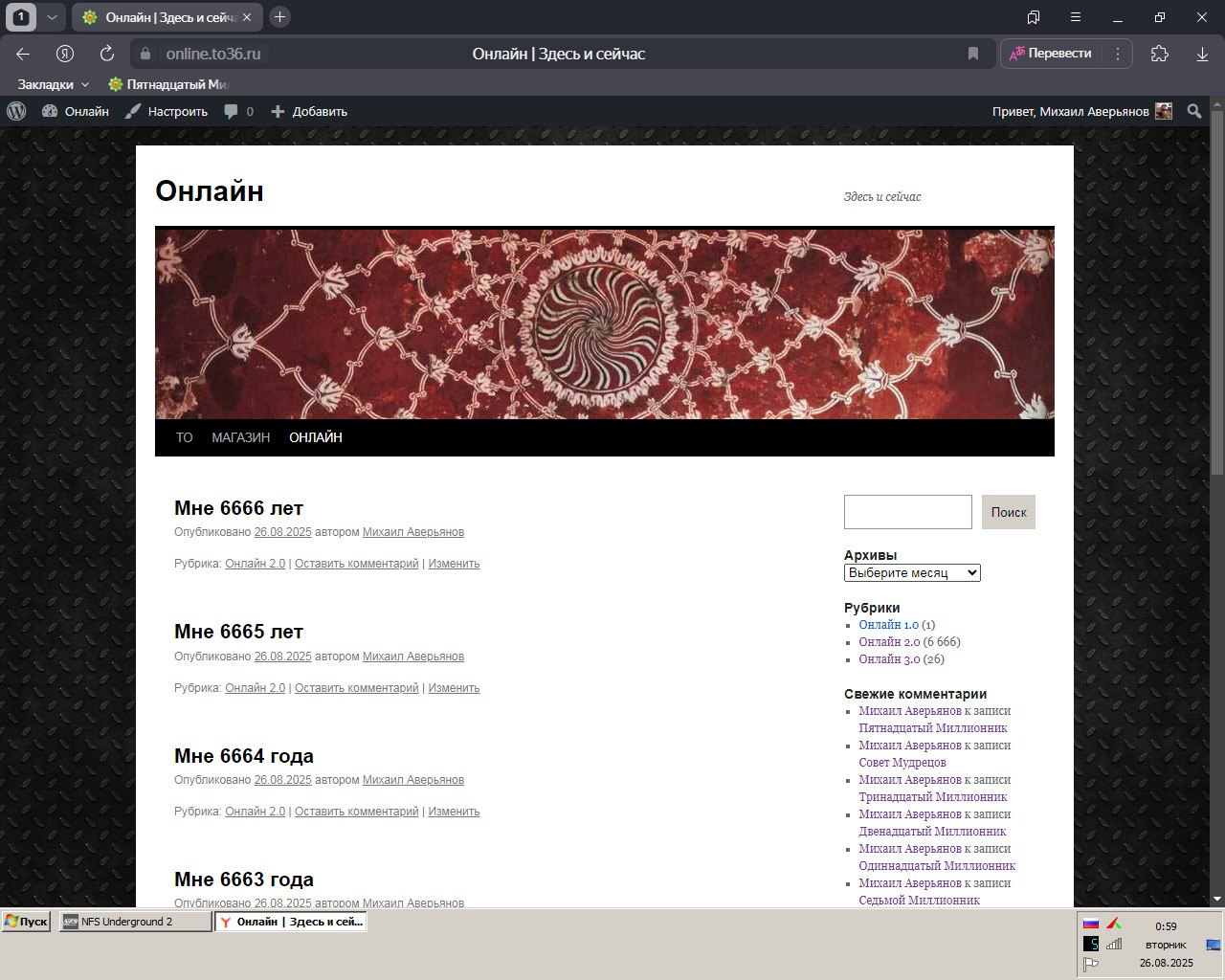Open Онлайн 1.0 category in Рубрики
The image size is (1225, 980).
(x=888, y=625)
